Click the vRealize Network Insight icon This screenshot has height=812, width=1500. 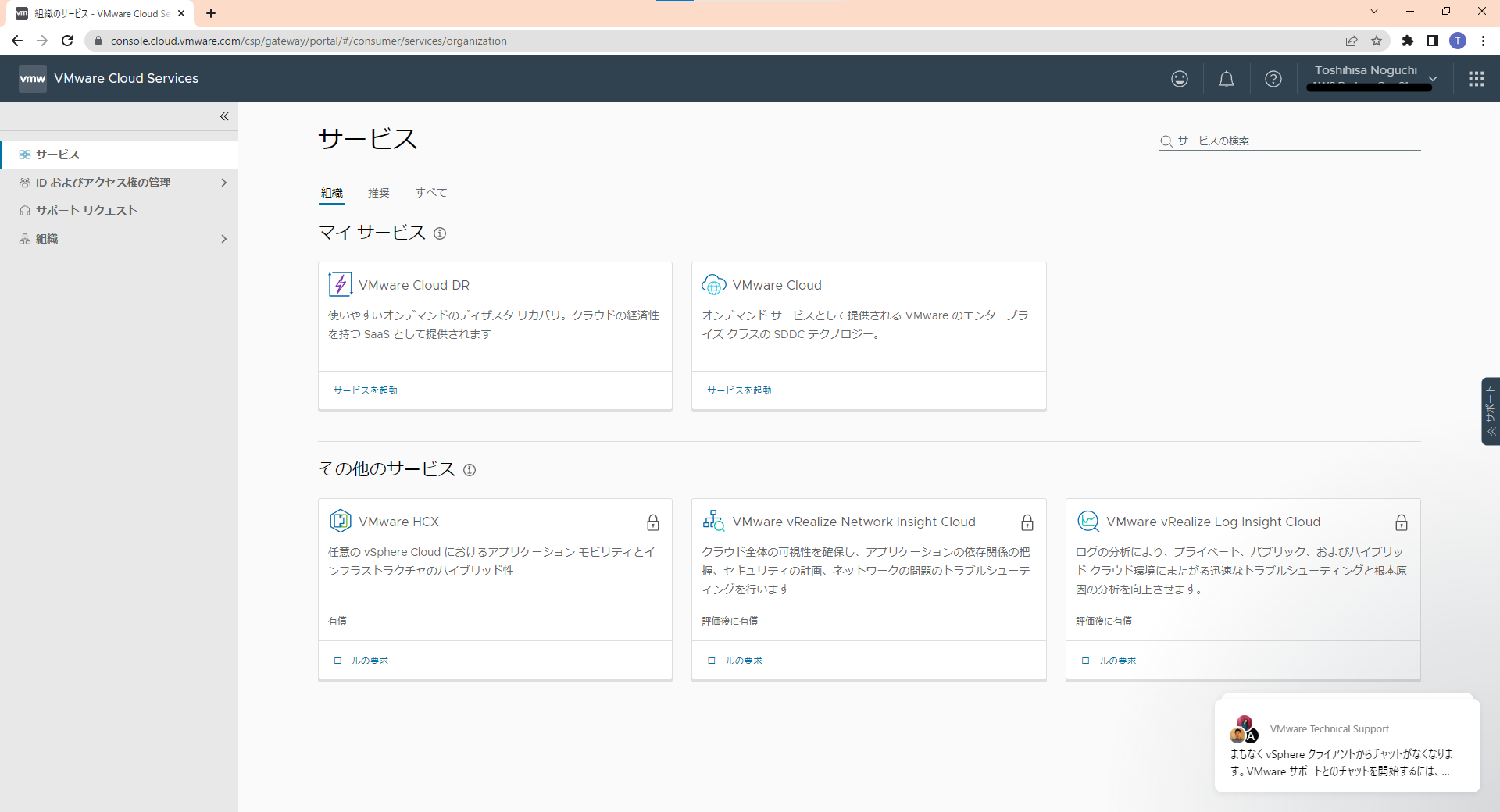click(714, 521)
